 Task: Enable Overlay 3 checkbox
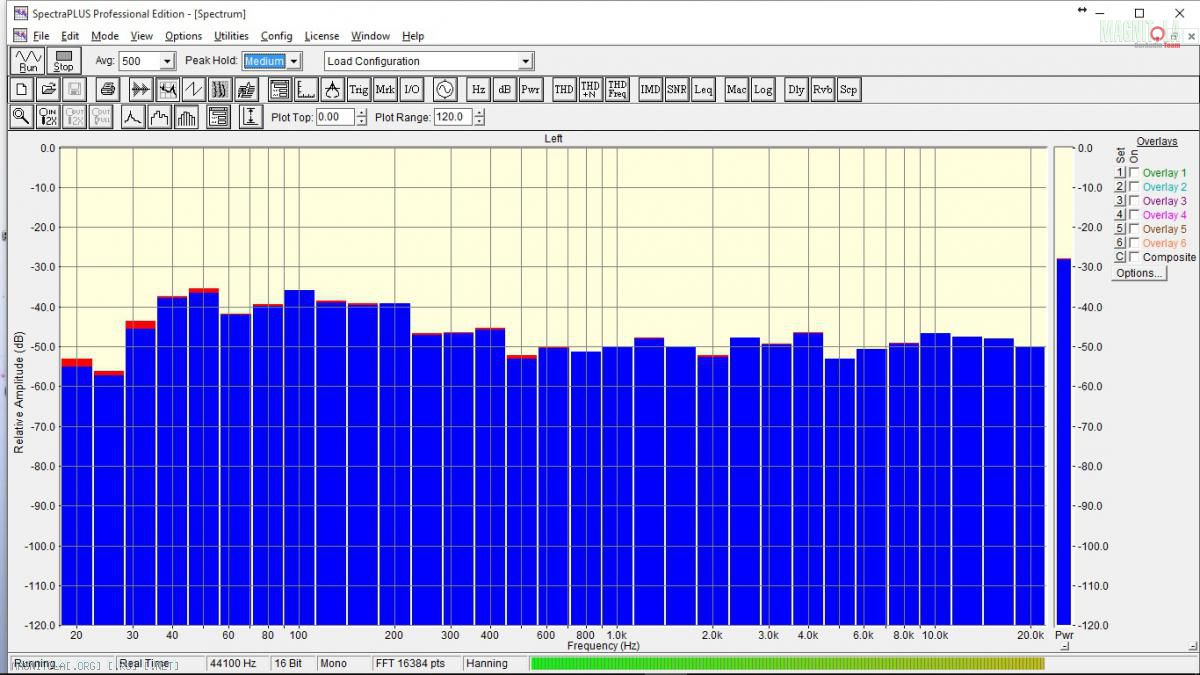point(1134,201)
